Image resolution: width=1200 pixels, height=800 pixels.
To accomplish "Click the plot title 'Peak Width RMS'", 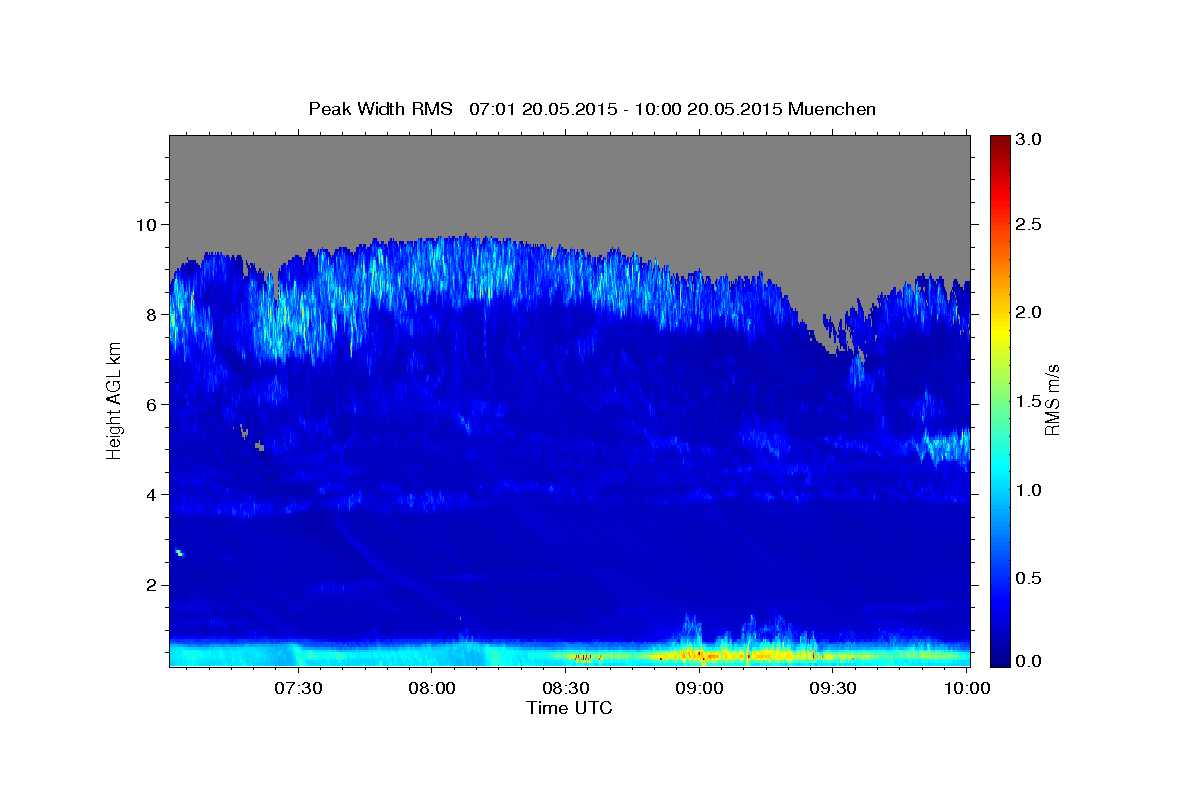I will pyautogui.click(x=380, y=109).
